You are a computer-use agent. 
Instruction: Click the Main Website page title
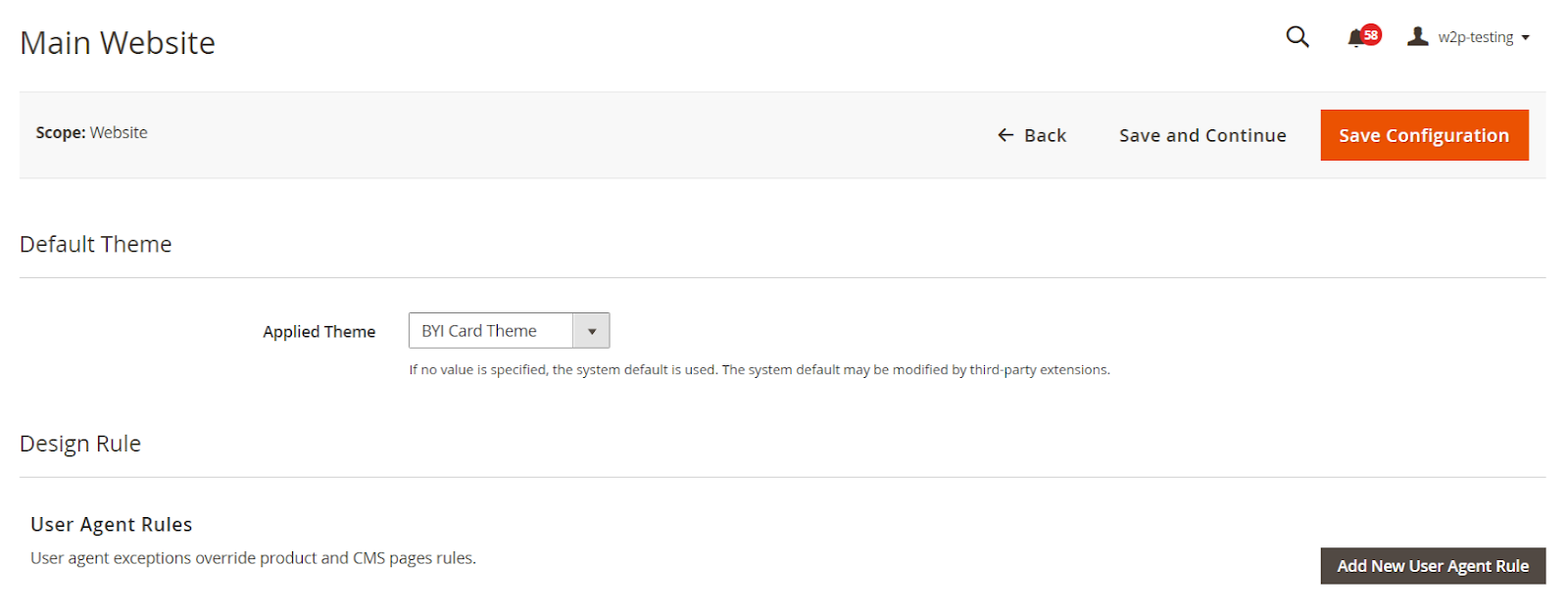tap(118, 43)
